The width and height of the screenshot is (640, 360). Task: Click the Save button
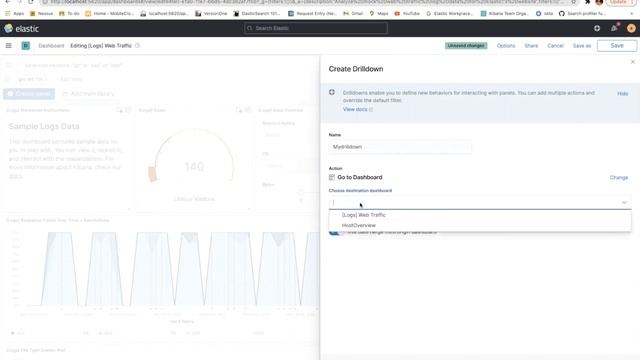pos(617,46)
